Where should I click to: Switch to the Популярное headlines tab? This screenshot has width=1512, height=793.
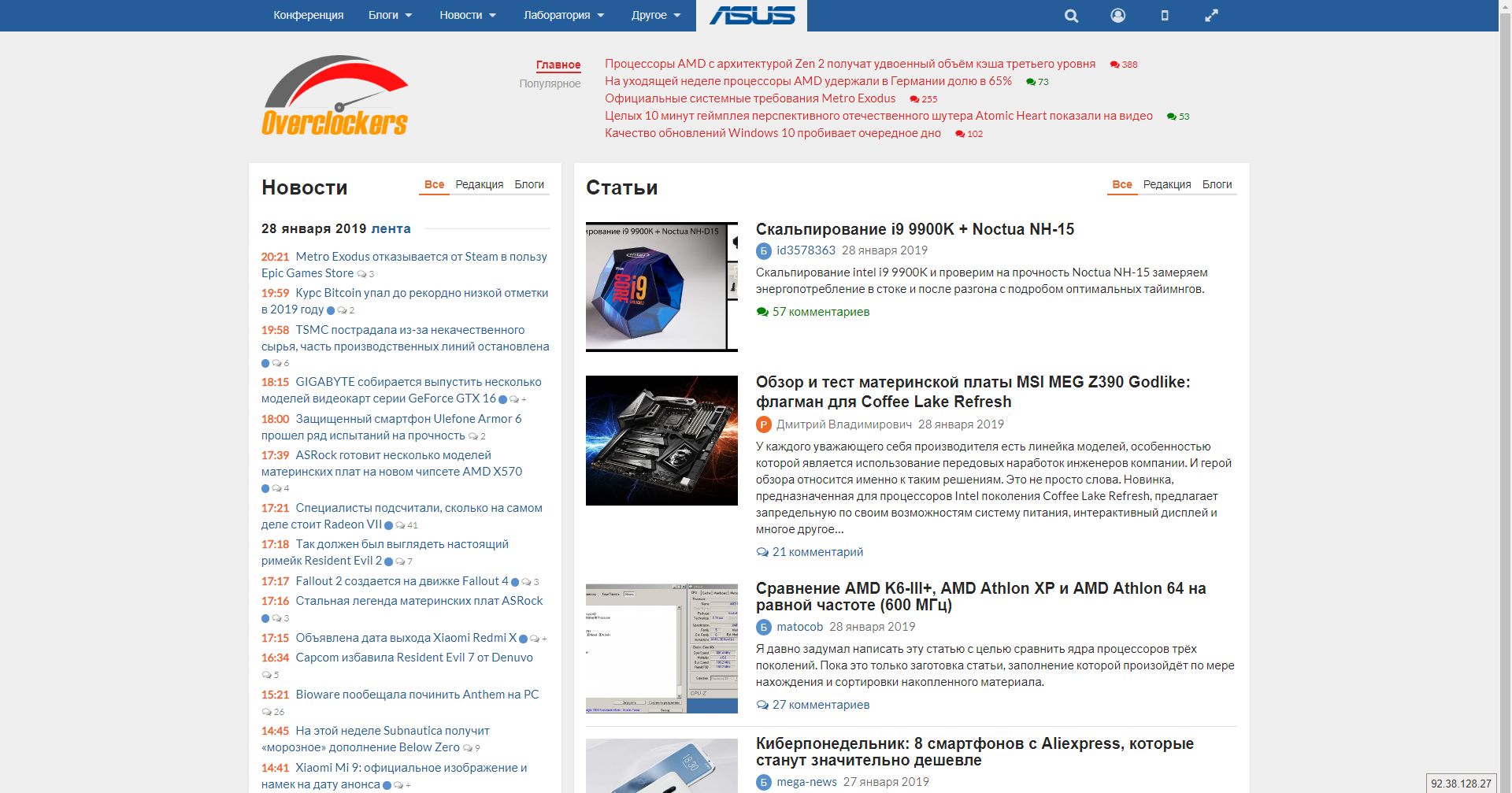pyautogui.click(x=550, y=83)
